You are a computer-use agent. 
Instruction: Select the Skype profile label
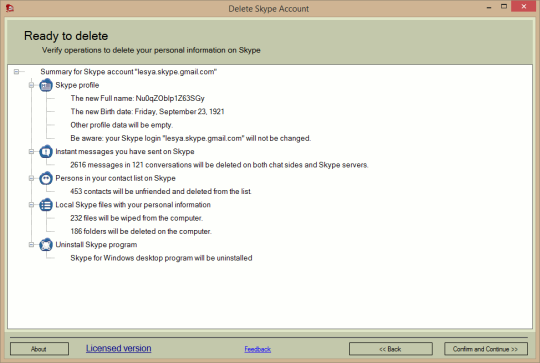[x=77, y=85]
